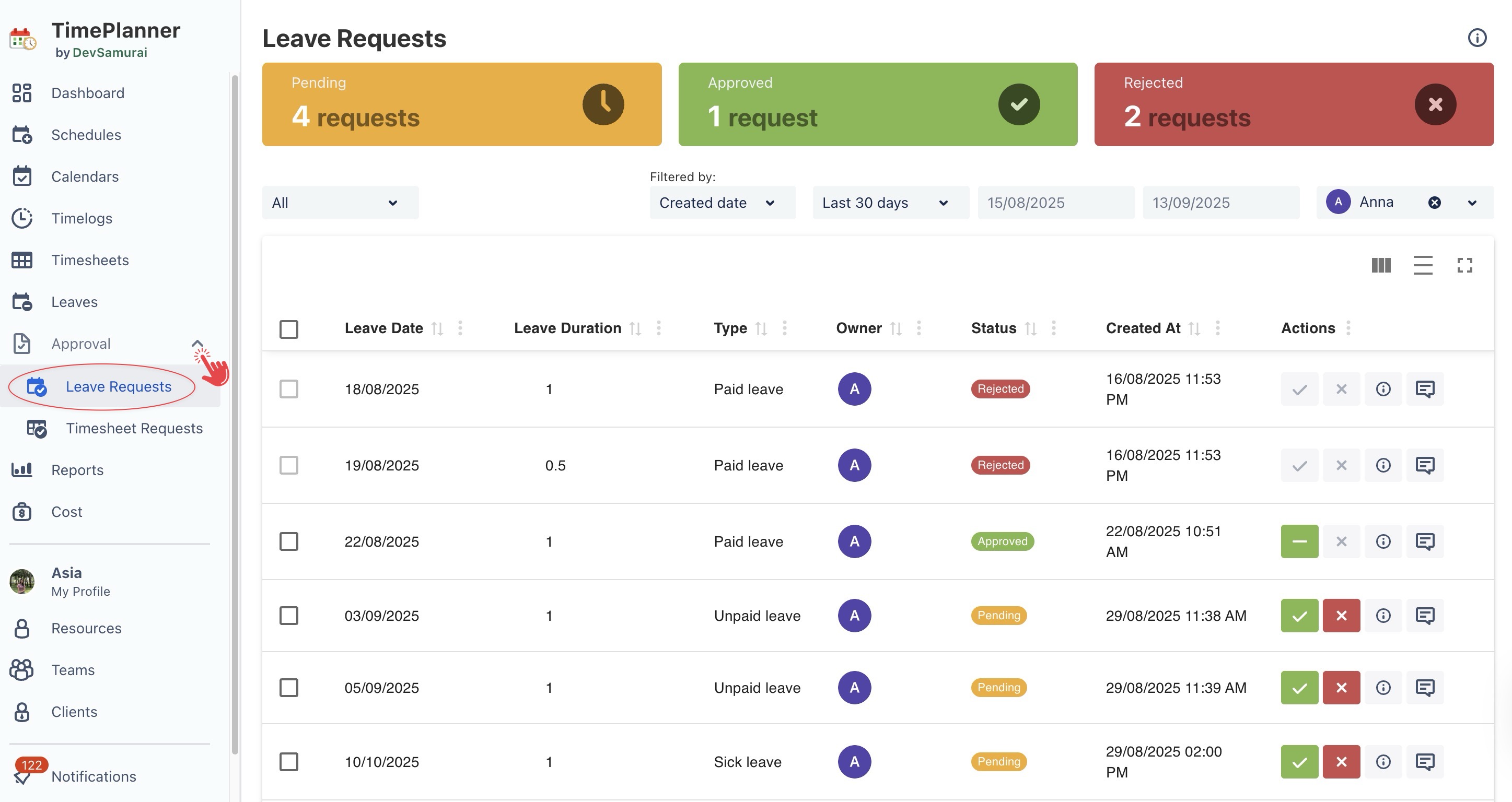Click the column view icon above the table
1512x802 pixels.
coord(1380,265)
